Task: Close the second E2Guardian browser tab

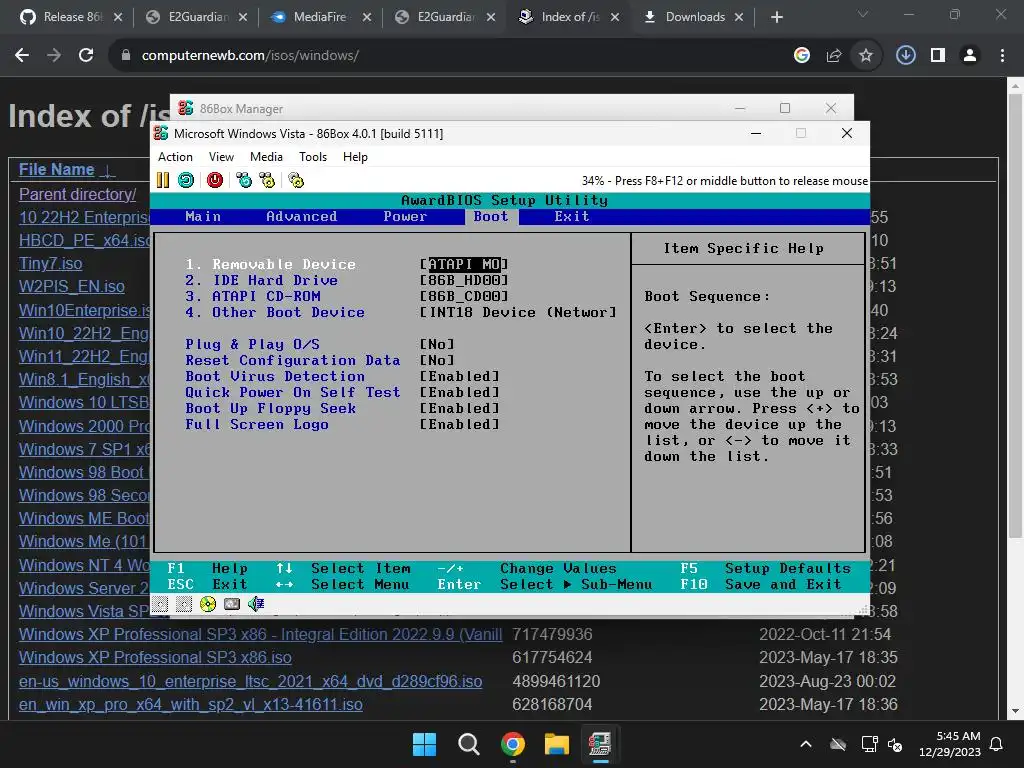Action: click(x=491, y=17)
